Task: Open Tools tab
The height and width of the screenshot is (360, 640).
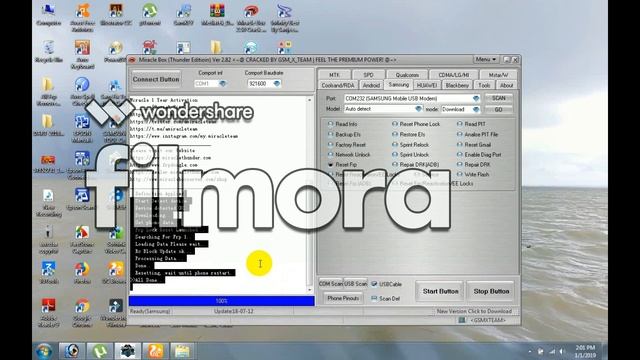Action: 484,85
